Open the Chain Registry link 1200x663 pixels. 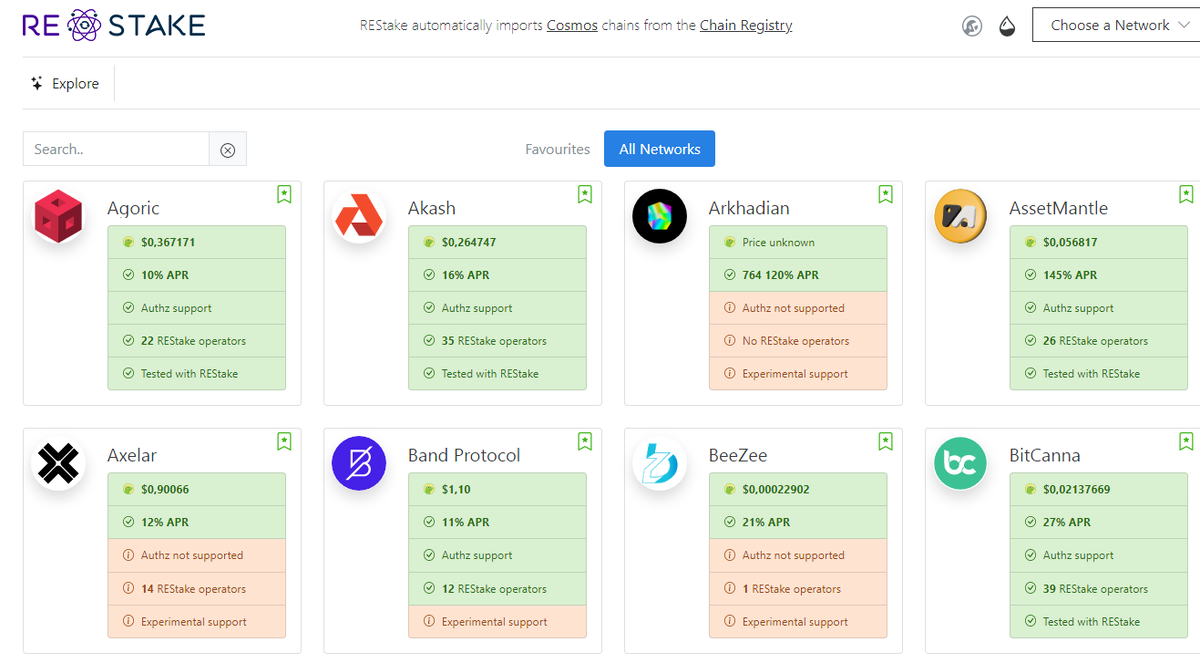click(746, 25)
